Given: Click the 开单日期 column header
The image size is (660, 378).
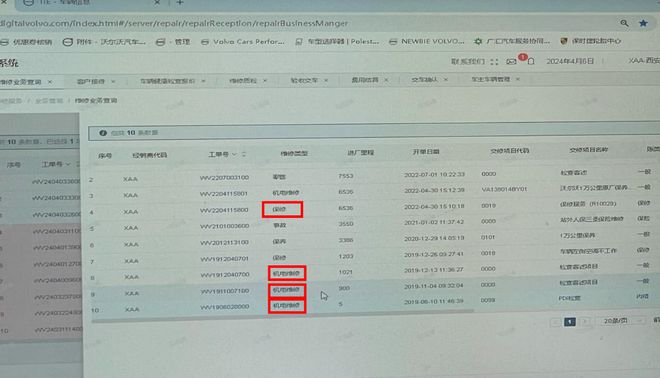Looking at the screenshot, I should (x=426, y=151).
